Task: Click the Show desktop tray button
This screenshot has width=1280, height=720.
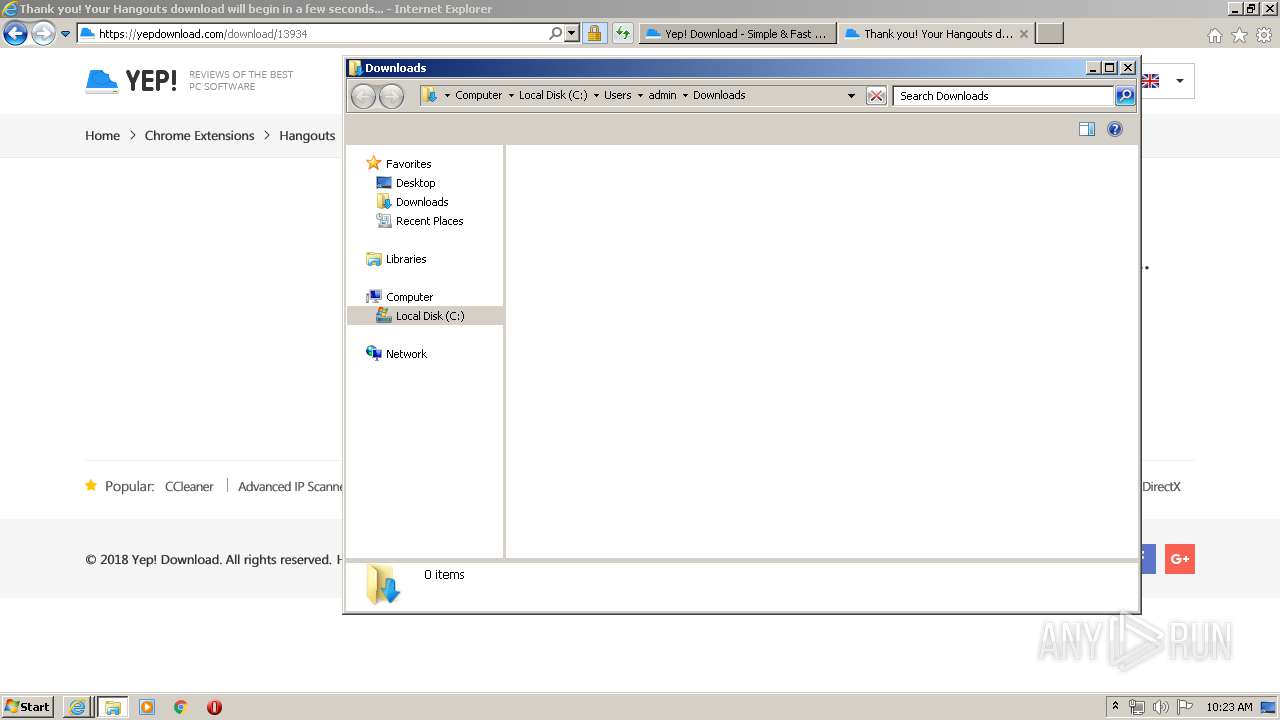Action: pyautogui.click(x=1267, y=707)
